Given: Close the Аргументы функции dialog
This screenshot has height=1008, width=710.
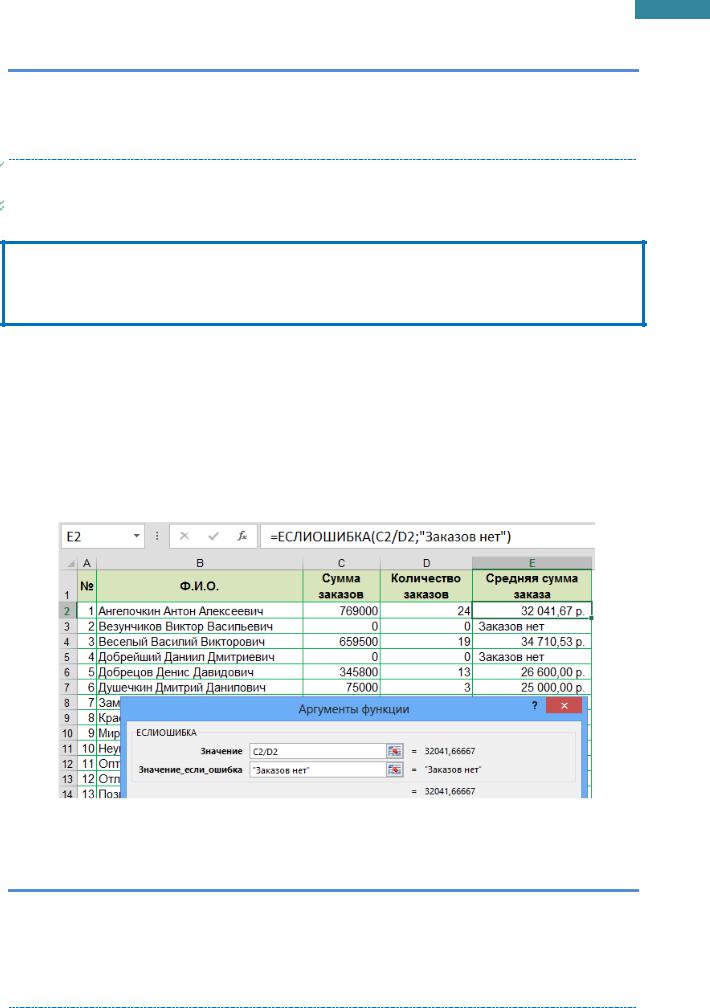Looking at the screenshot, I should (563, 708).
